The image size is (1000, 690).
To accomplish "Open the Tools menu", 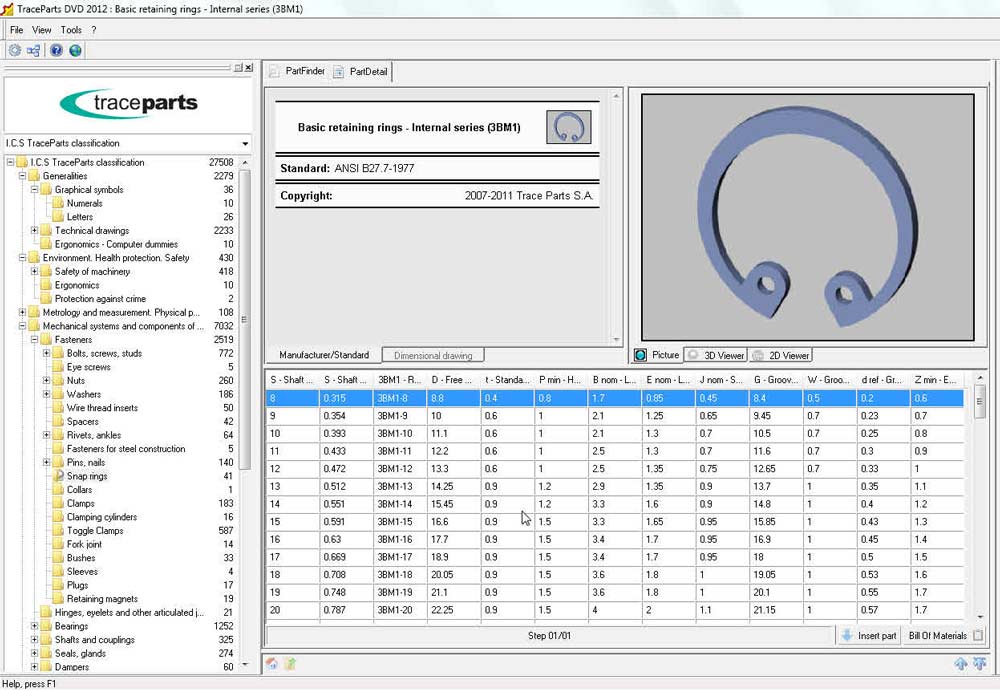I will (x=71, y=30).
